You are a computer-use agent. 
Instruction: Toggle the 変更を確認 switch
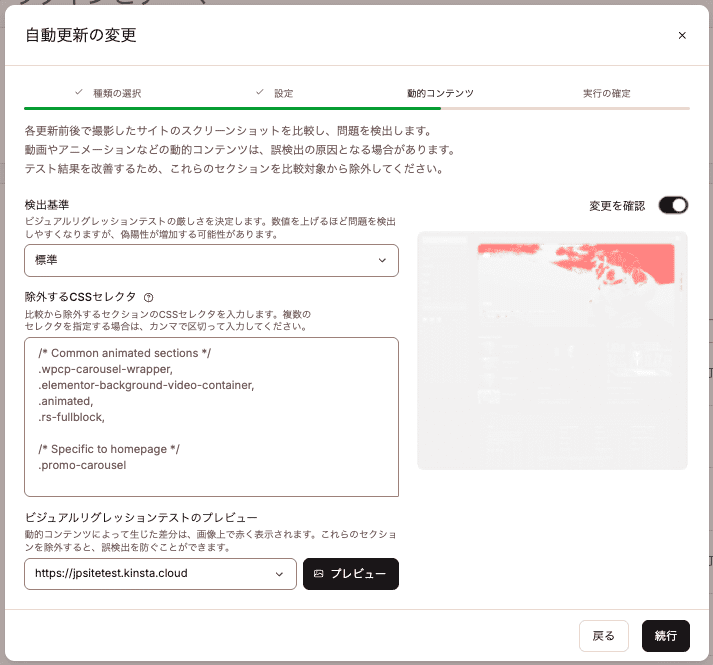(x=673, y=206)
